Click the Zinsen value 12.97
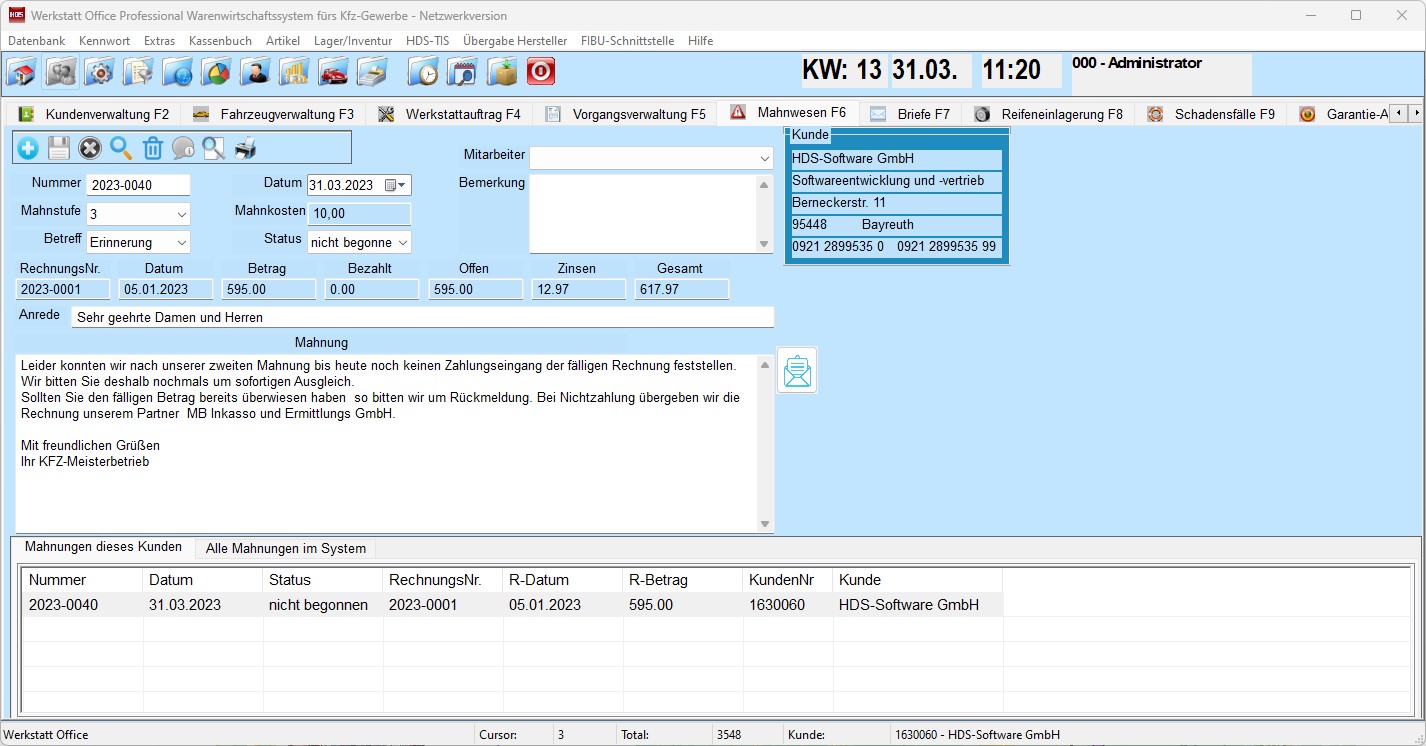 (578, 289)
